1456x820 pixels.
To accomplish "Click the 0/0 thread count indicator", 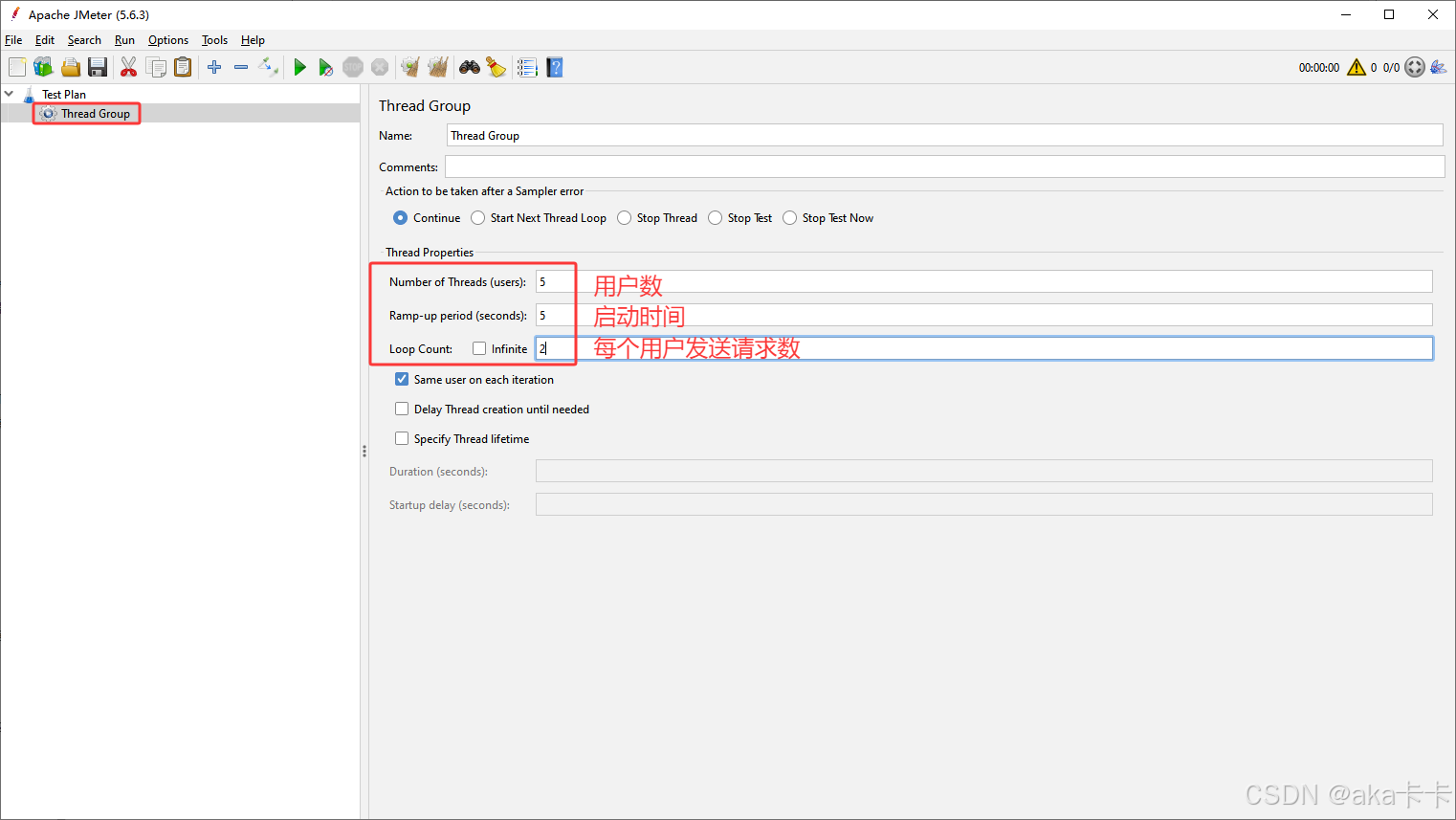I will 1391,68.
